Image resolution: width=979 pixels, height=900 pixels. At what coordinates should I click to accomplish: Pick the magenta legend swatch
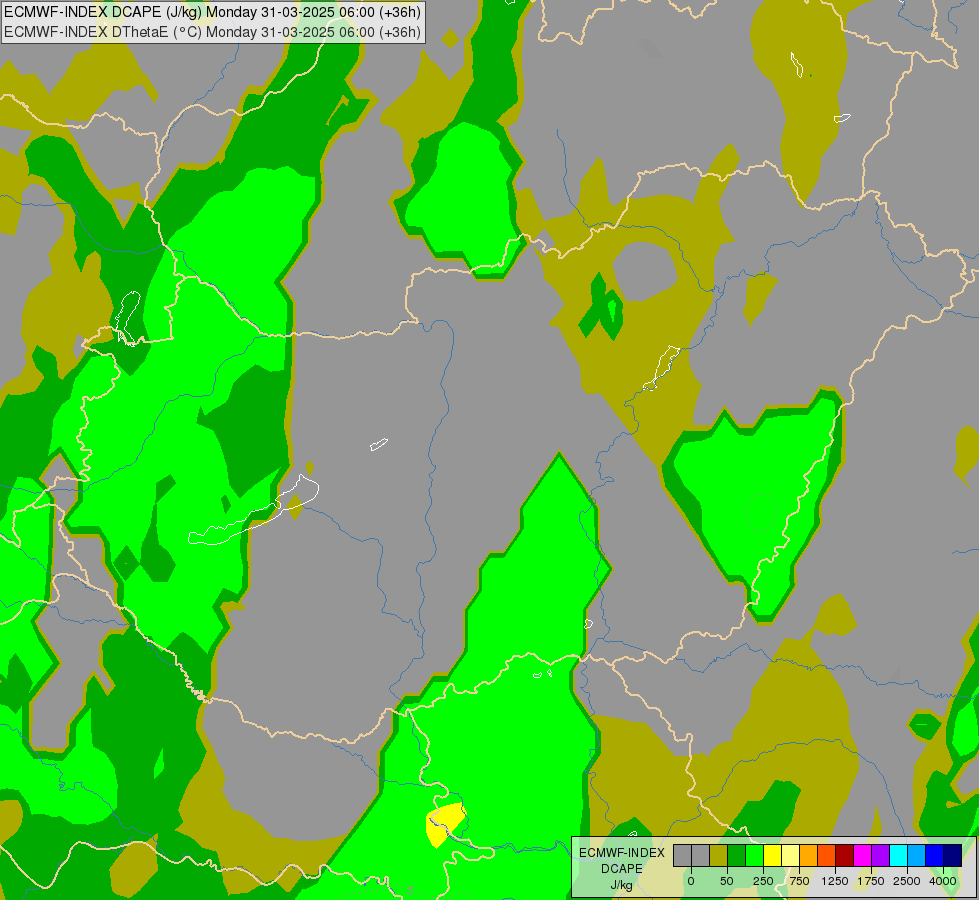(x=863, y=856)
